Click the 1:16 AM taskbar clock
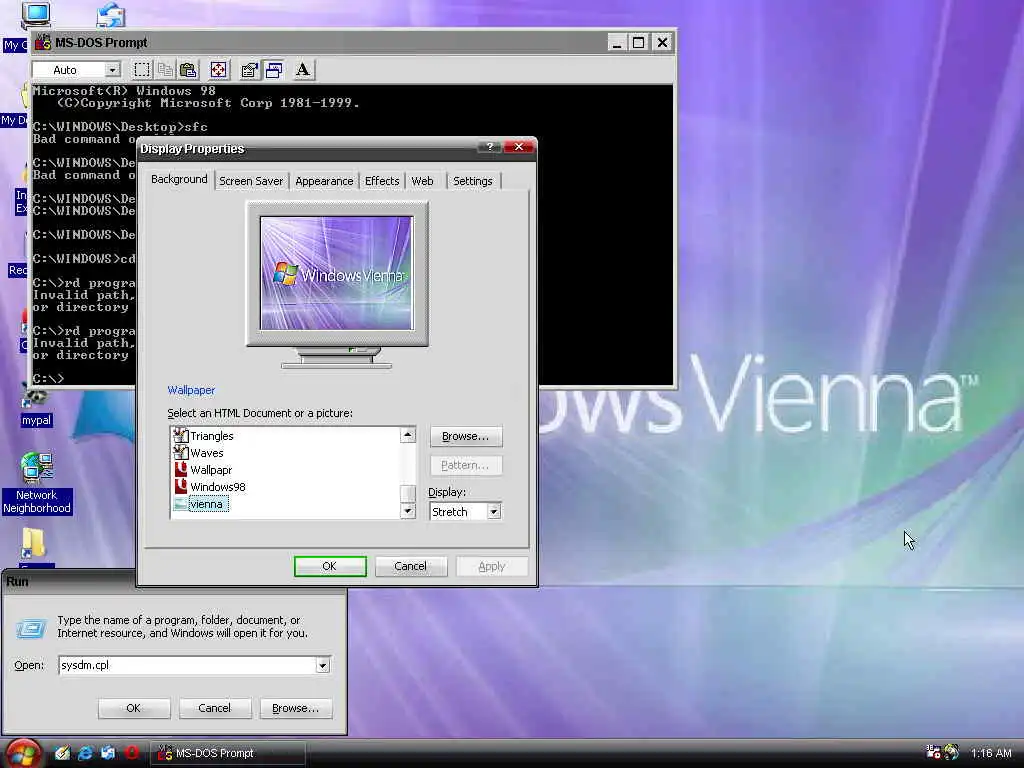 [991, 753]
